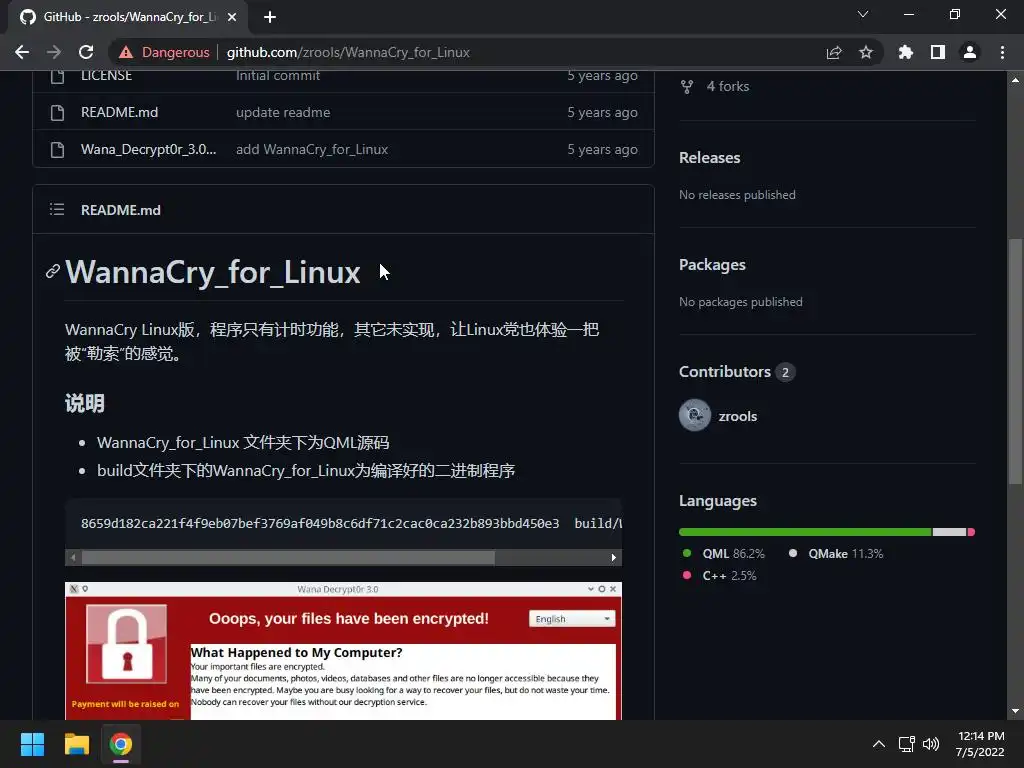Open the Chrome three-dot menu
Image resolution: width=1024 pixels, height=768 pixels.
click(x=1002, y=52)
